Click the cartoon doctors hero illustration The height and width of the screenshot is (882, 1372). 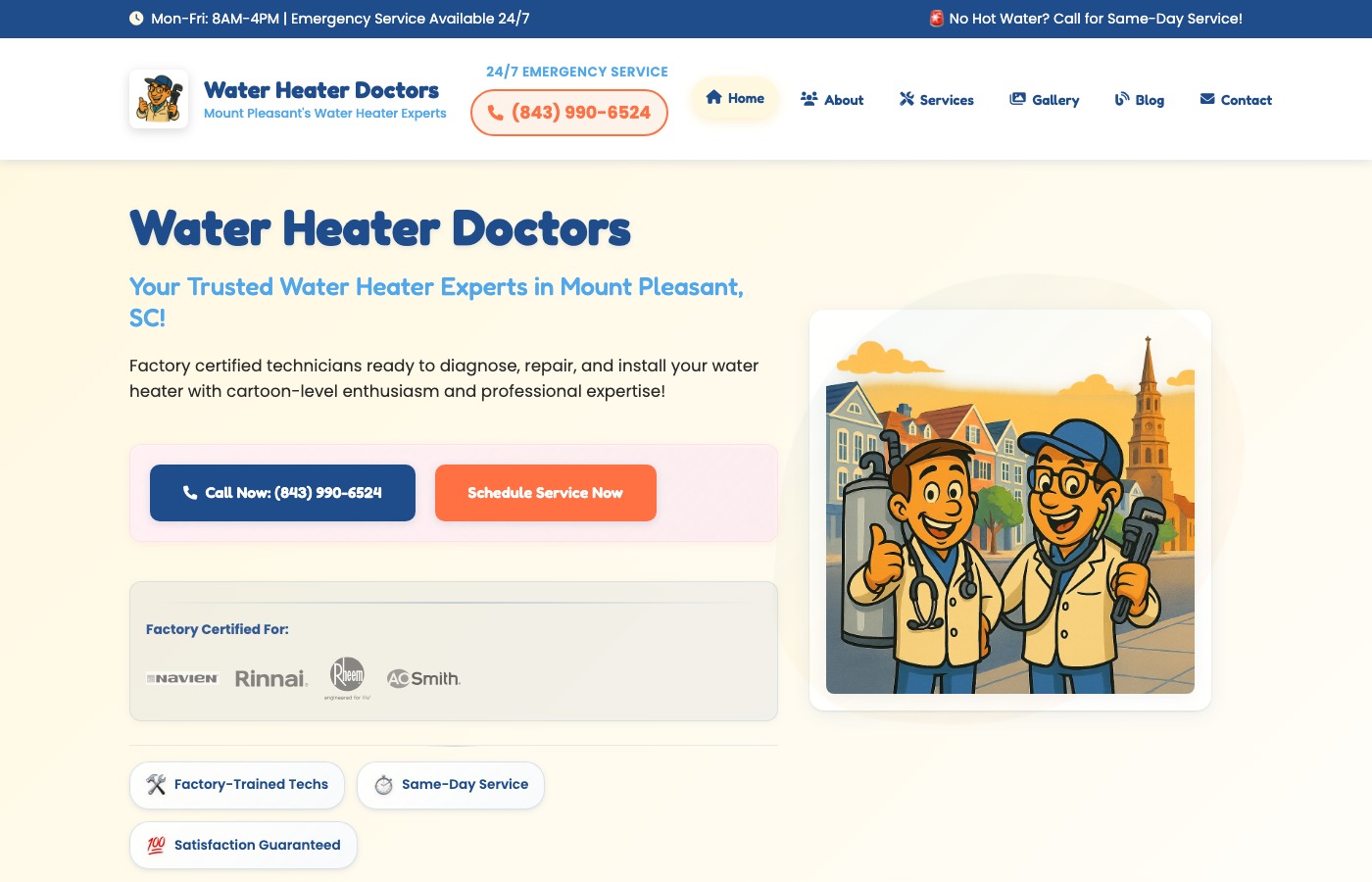(1010, 511)
